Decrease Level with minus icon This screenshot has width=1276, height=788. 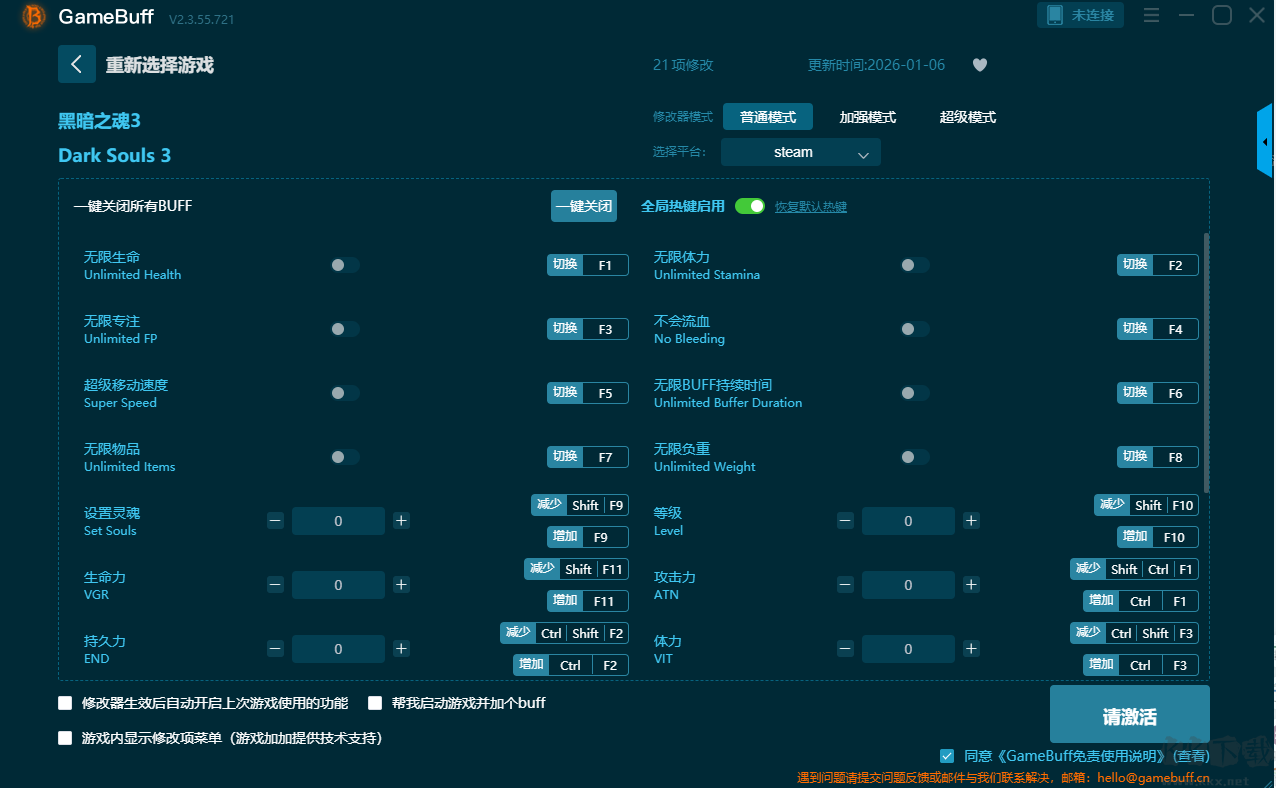coord(845,521)
